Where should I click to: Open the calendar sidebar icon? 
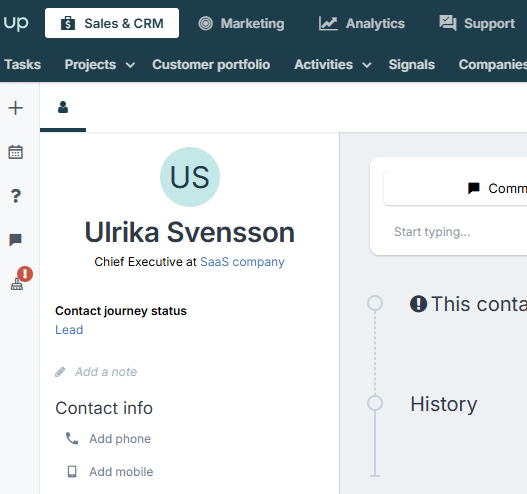tap(15, 152)
